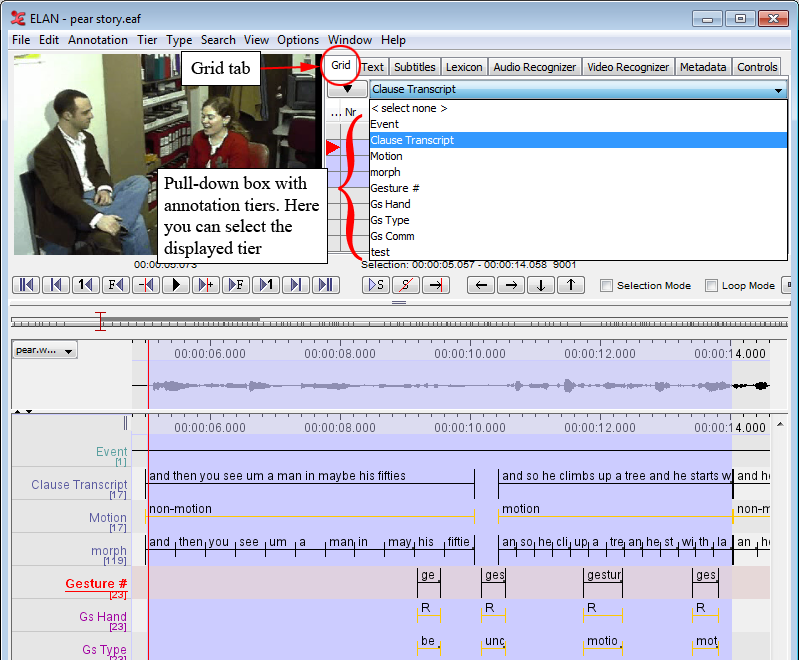Screen dimensions: 799x660
Task: Open the Annotation menu
Action: [97, 40]
